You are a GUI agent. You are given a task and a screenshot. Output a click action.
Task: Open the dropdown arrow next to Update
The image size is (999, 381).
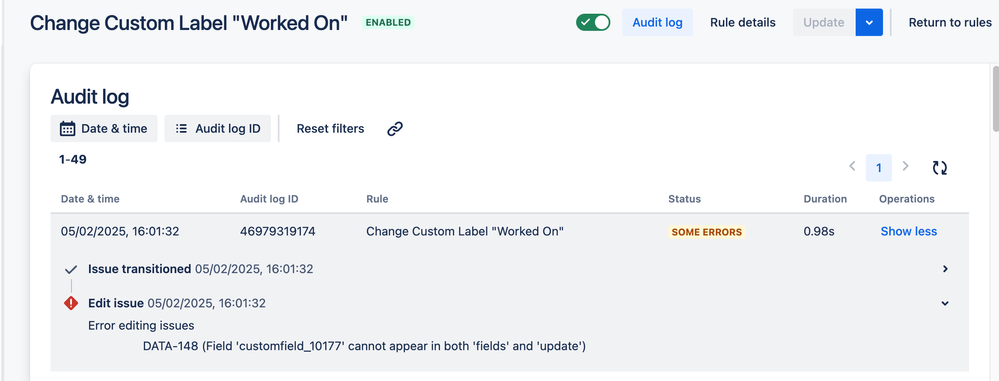click(869, 22)
